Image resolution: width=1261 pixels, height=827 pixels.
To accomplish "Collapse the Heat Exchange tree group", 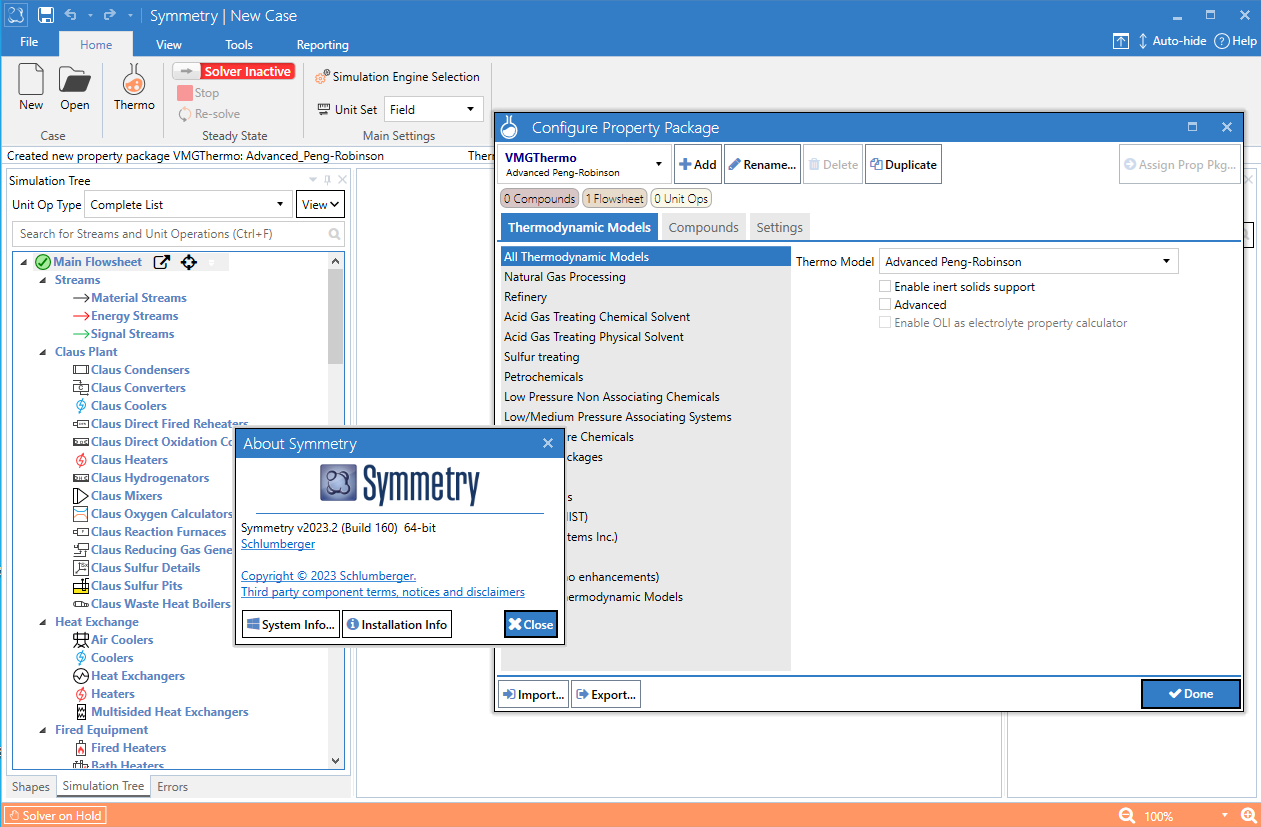I will coord(44,622).
